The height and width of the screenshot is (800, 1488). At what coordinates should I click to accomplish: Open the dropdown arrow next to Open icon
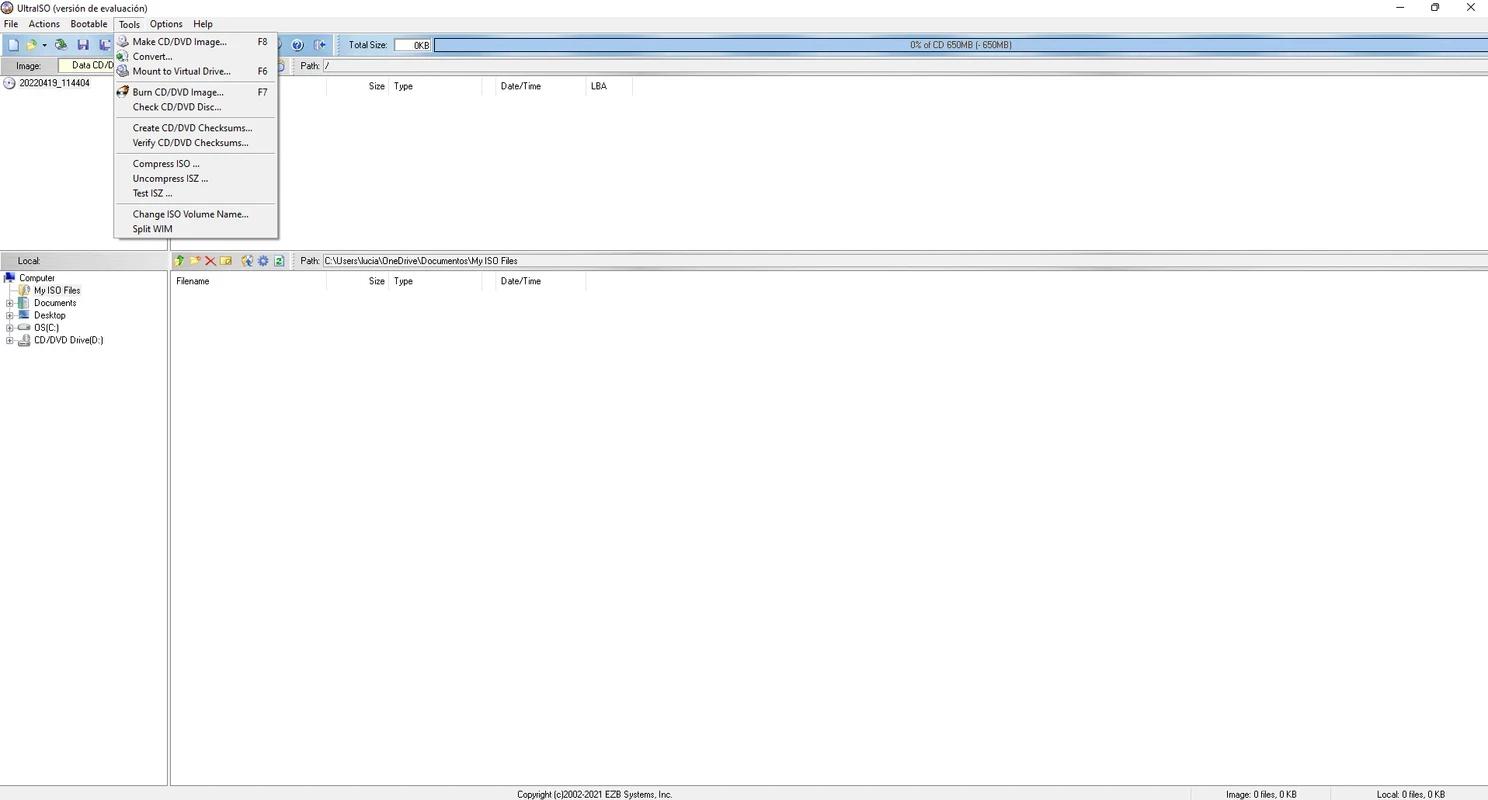pyautogui.click(x=44, y=45)
